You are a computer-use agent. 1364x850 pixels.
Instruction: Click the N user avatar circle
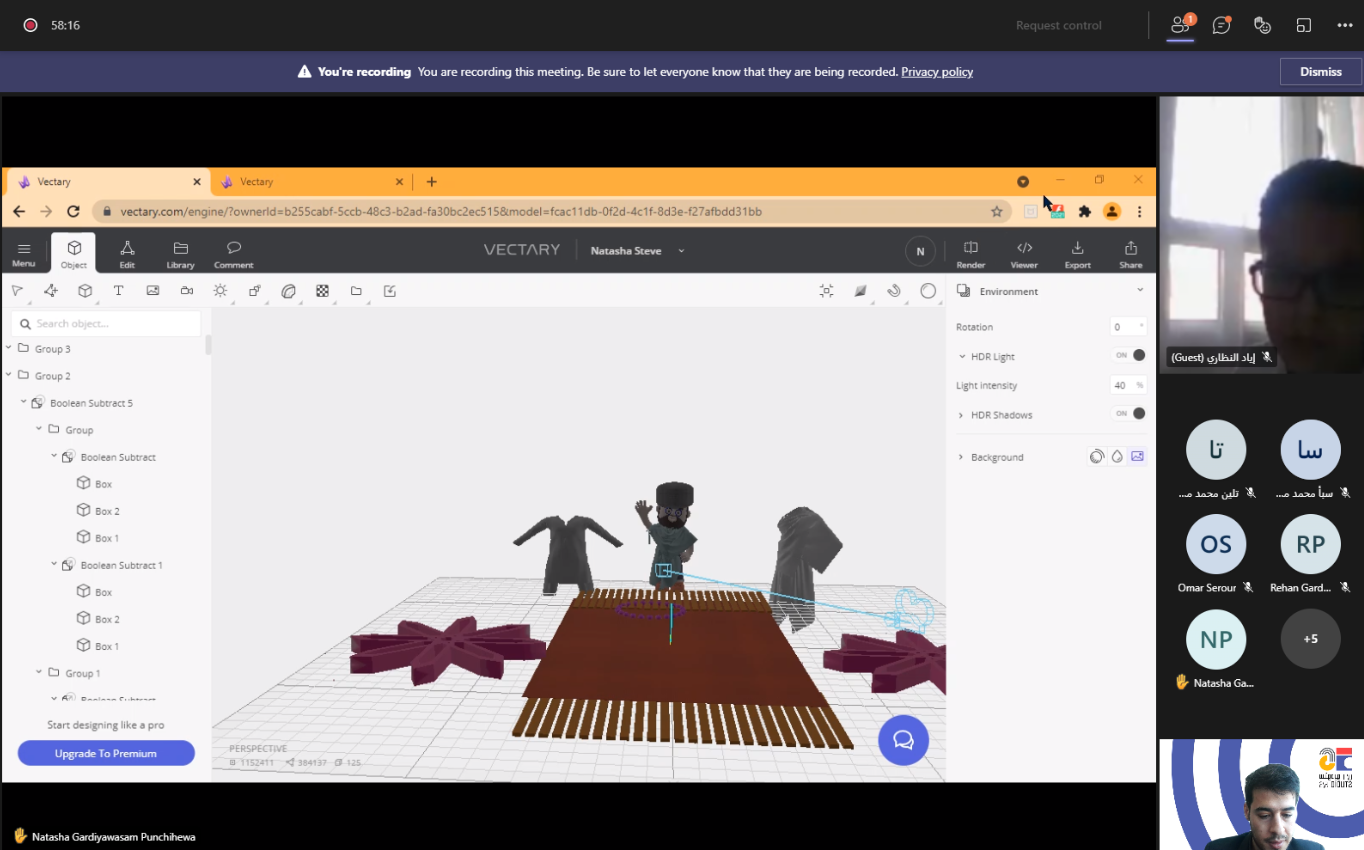pos(920,251)
